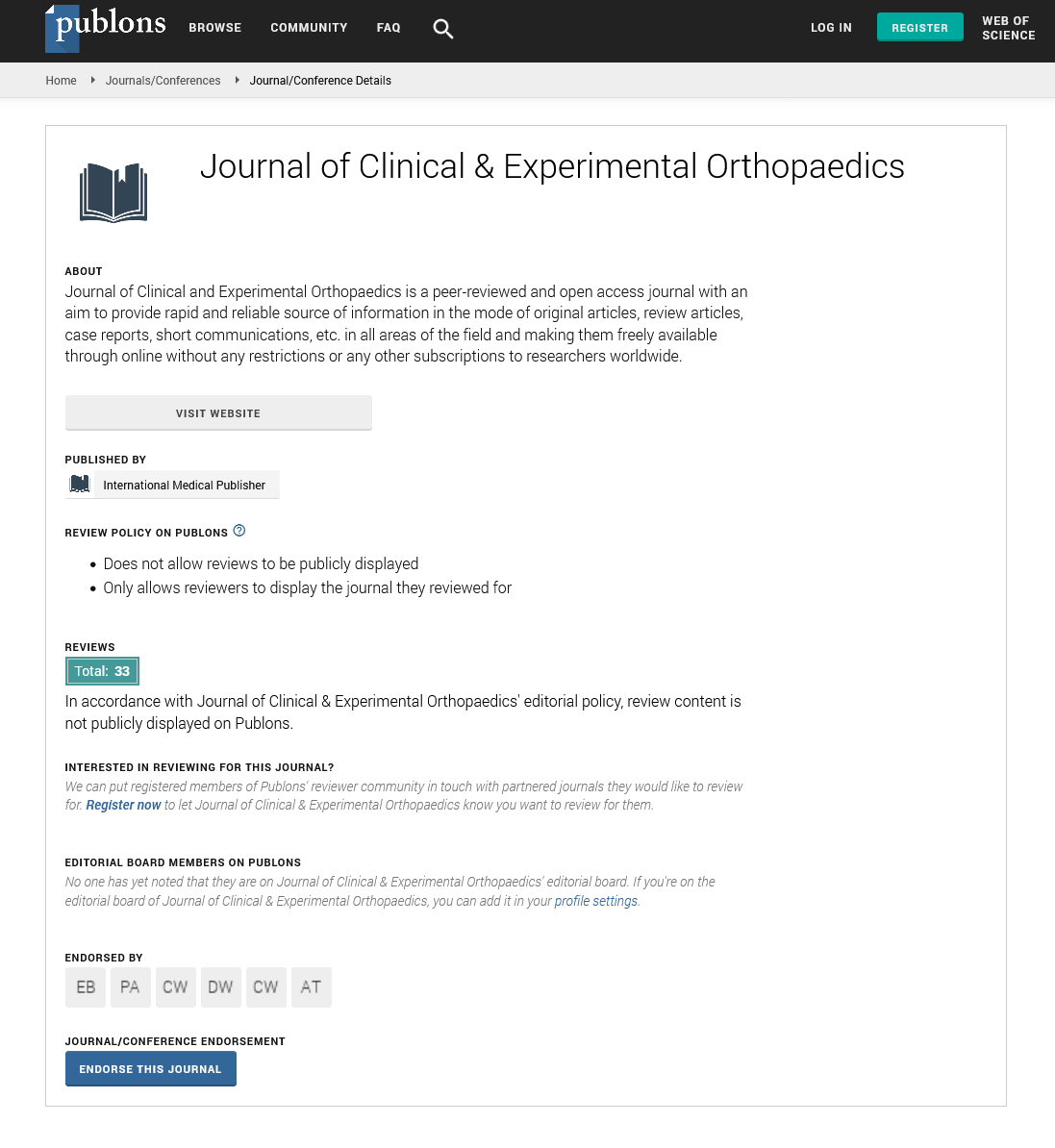The width and height of the screenshot is (1055, 1148).
Task: Go to Journals/Conferences breadcrumb
Action: point(163,81)
